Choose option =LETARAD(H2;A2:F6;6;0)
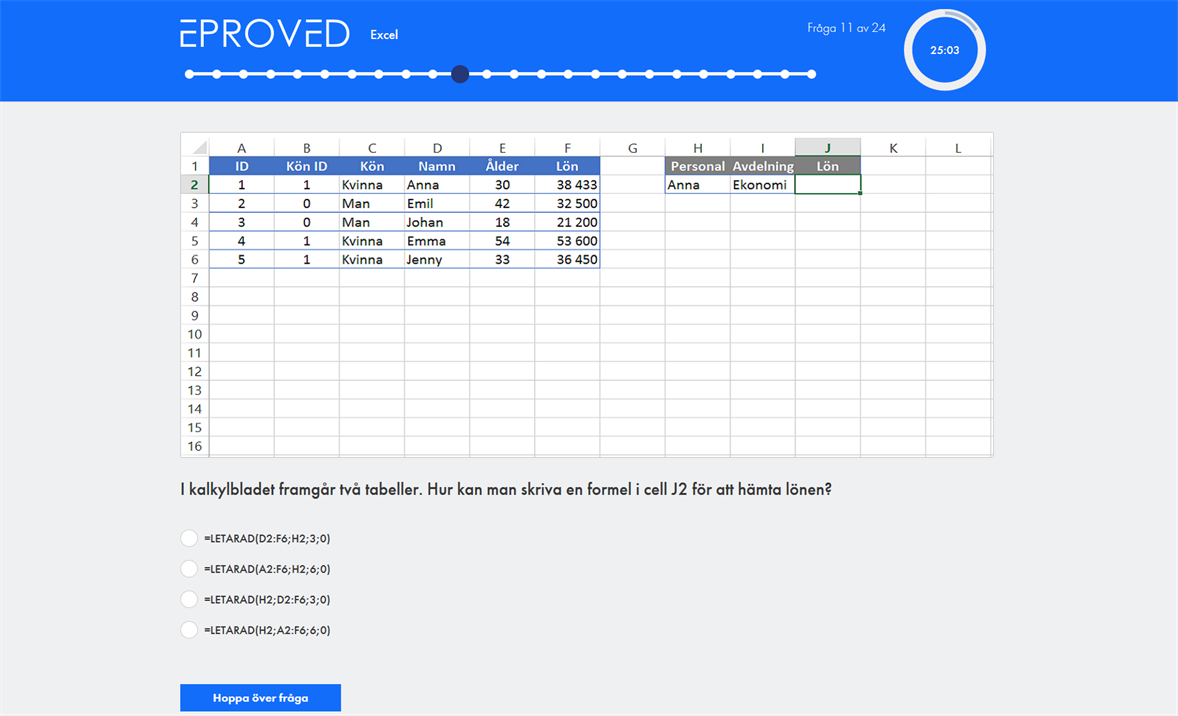The width and height of the screenshot is (1178, 716). 189,630
